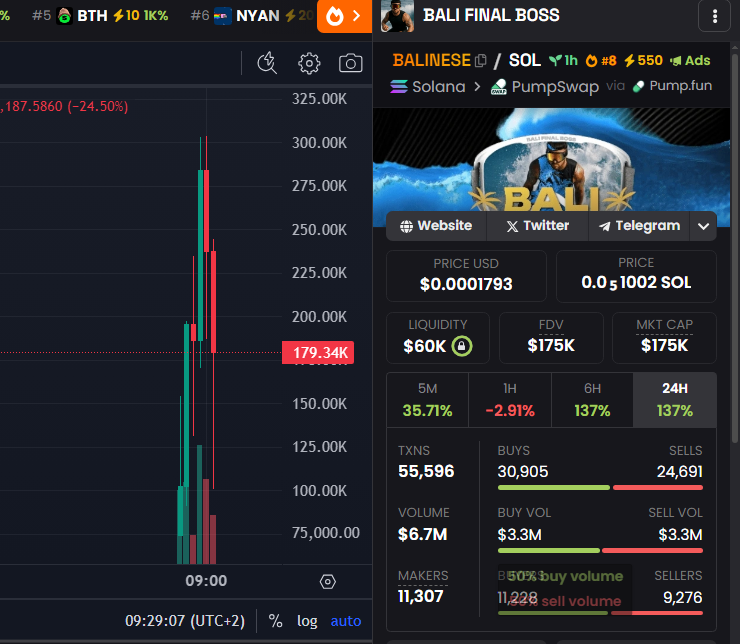Click the FDV $175K box
Image resolution: width=740 pixels, height=644 pixels.
coord(551,338)
